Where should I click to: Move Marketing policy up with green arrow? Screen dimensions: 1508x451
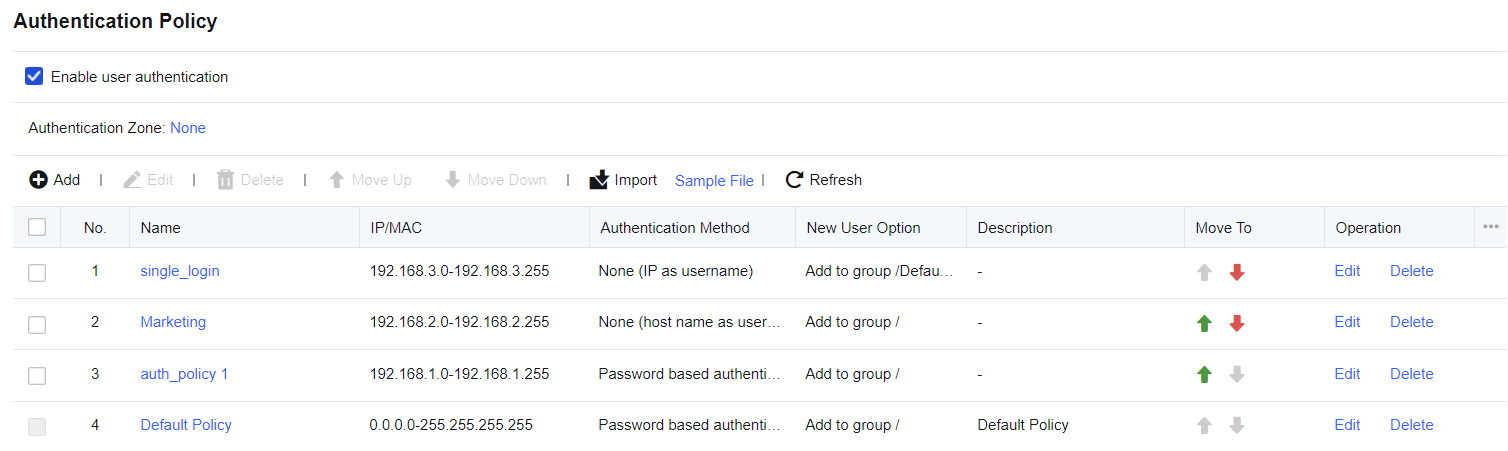coord(1205,323)
